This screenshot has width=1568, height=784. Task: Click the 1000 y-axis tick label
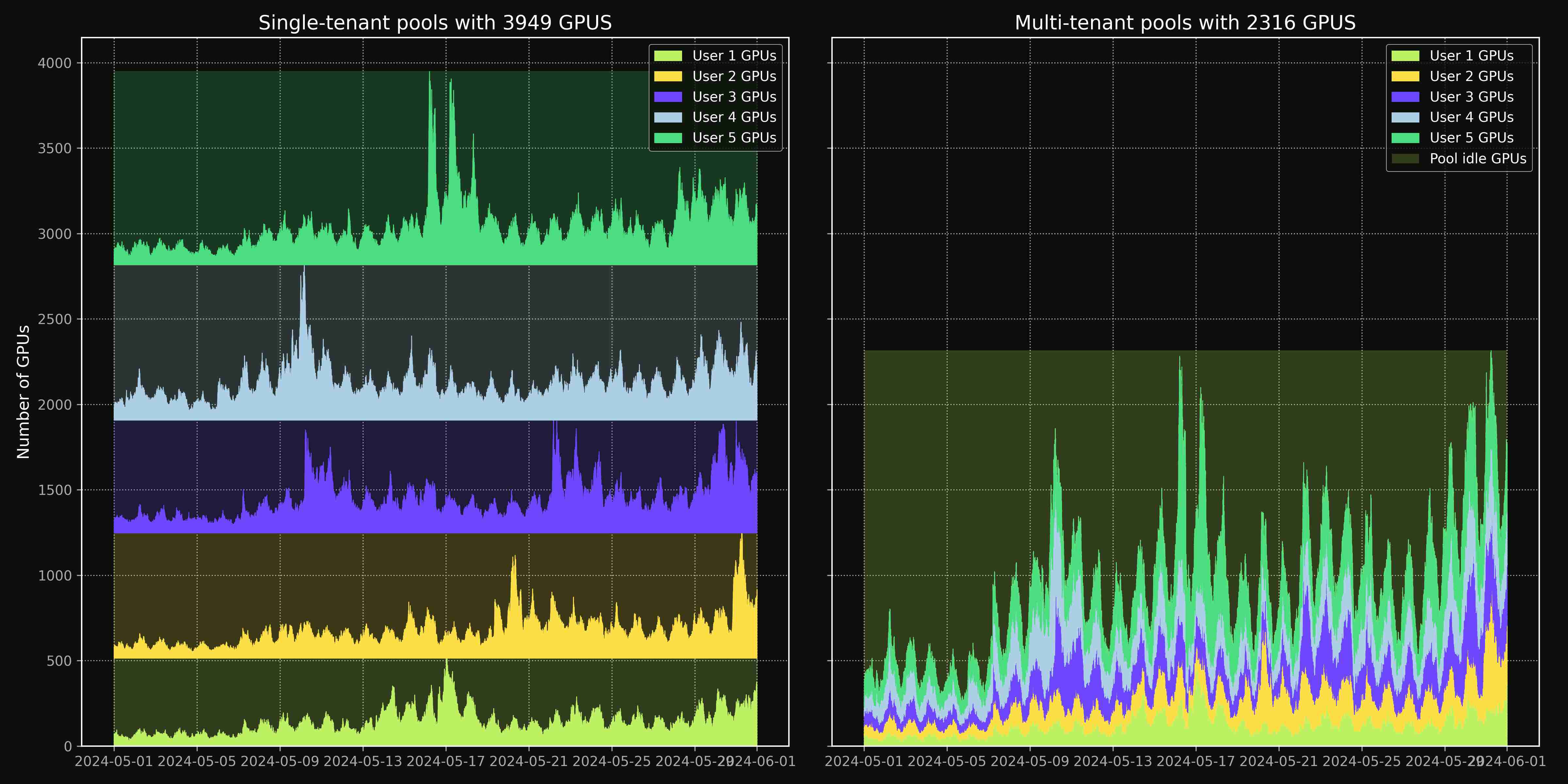(55, 576)
